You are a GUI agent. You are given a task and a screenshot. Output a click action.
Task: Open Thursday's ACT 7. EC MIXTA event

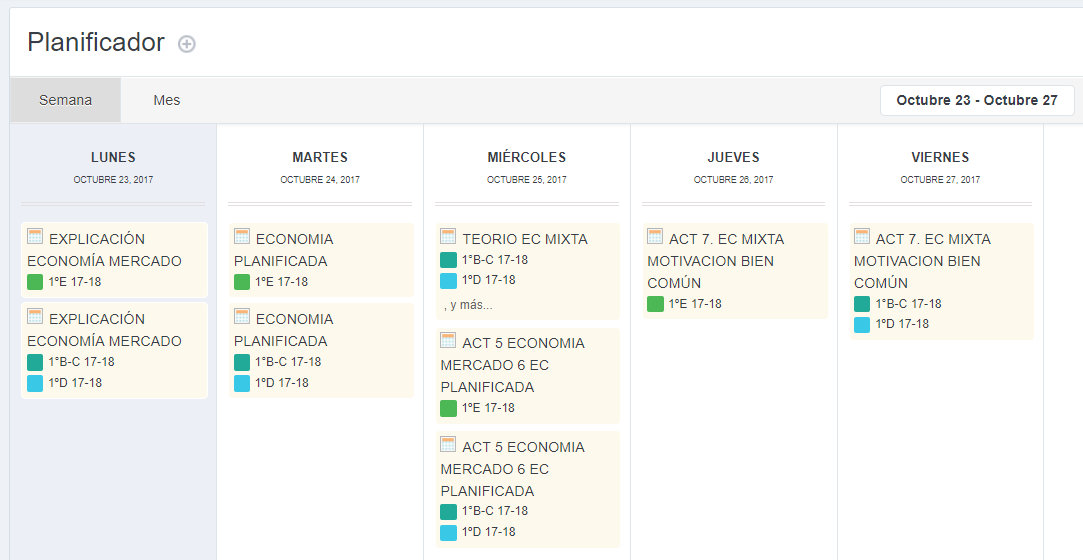pos(735,271)
